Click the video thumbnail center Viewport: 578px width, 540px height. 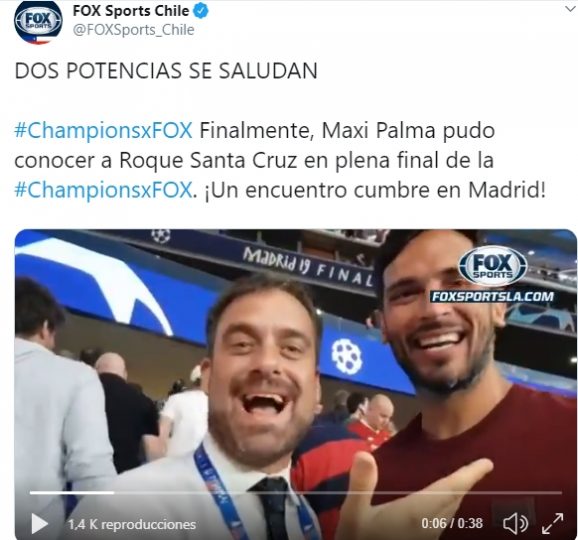(x=296, y=384)
